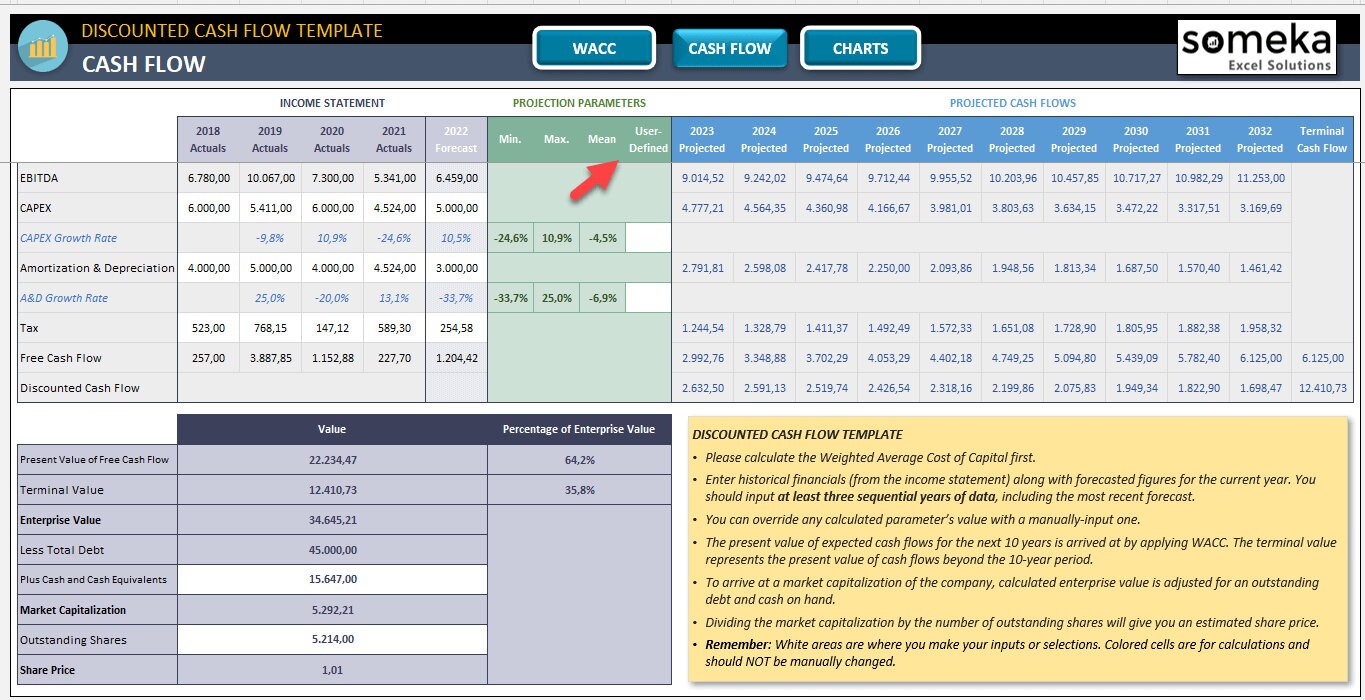Image resolution: width=1365 pixels, height=700 pixels.
Task: Click the INCOME STATEMENT section heading
Action: pyautogui.click(x=332, y=103)
